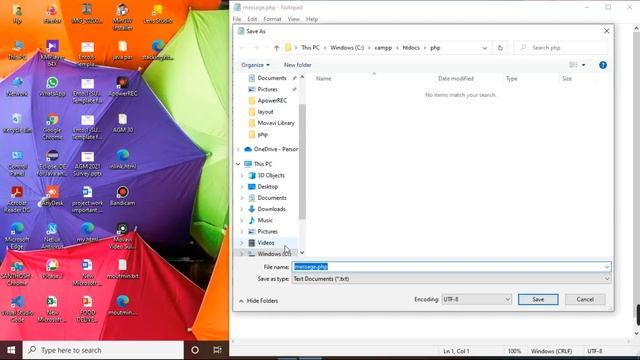640x360 pixels.
Task: Click the Change your view icon
Action: [x=573, y=65]
